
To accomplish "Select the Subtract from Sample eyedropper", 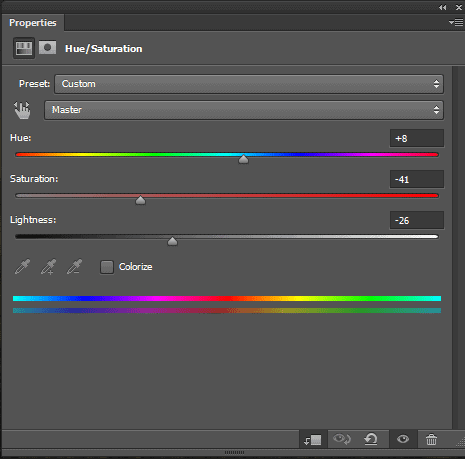I will click(74, 267).
